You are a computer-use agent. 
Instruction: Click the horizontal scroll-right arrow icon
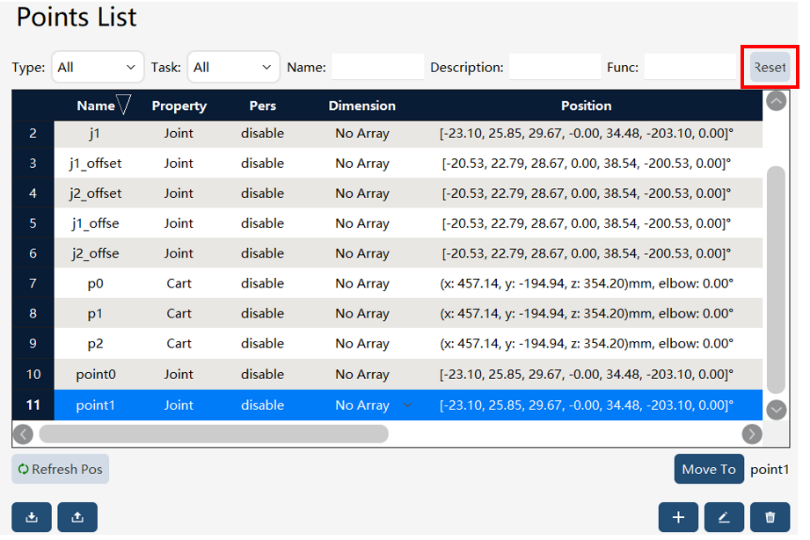752,434
